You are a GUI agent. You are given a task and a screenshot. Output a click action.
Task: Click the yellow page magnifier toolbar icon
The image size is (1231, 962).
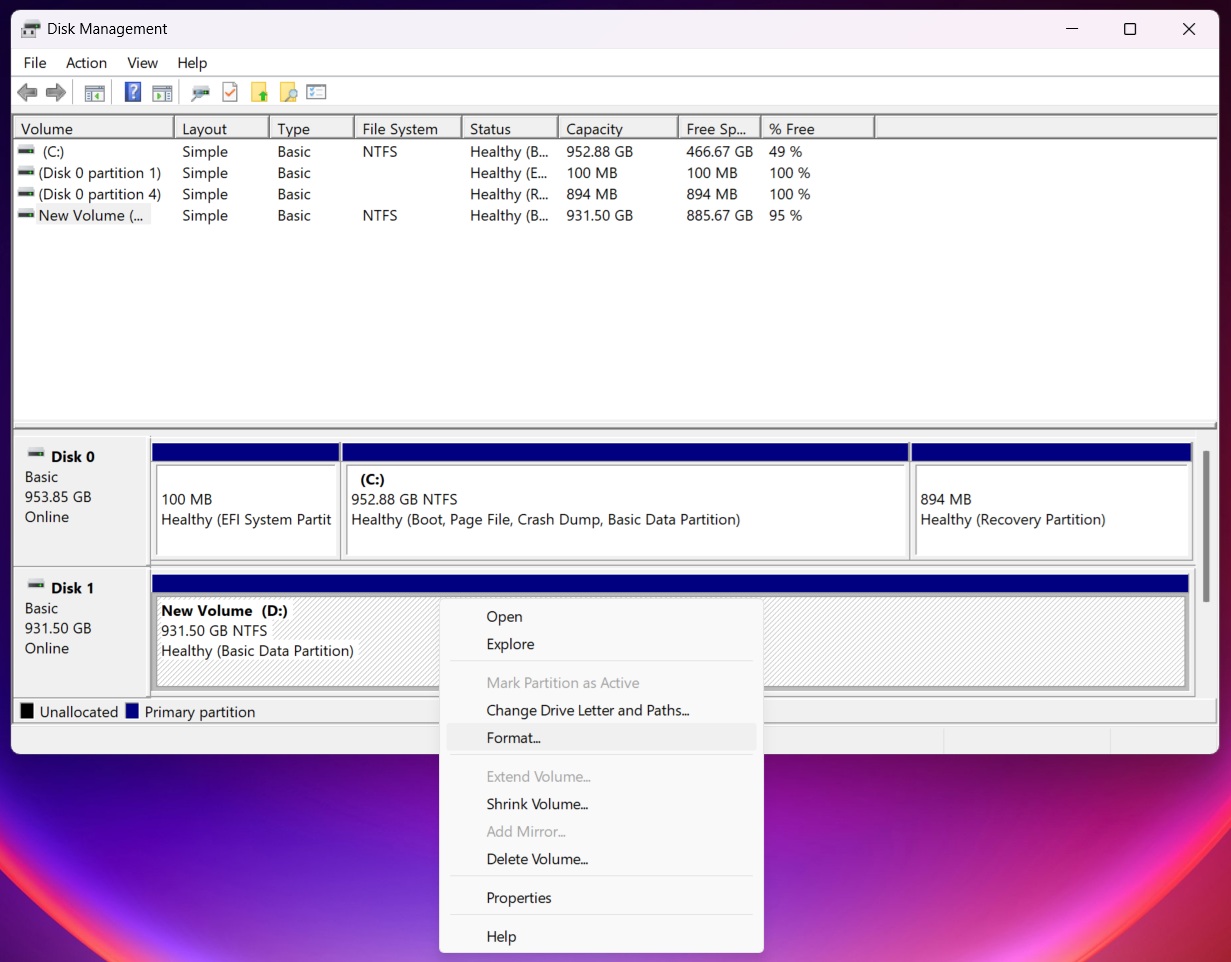click(288, 93)
